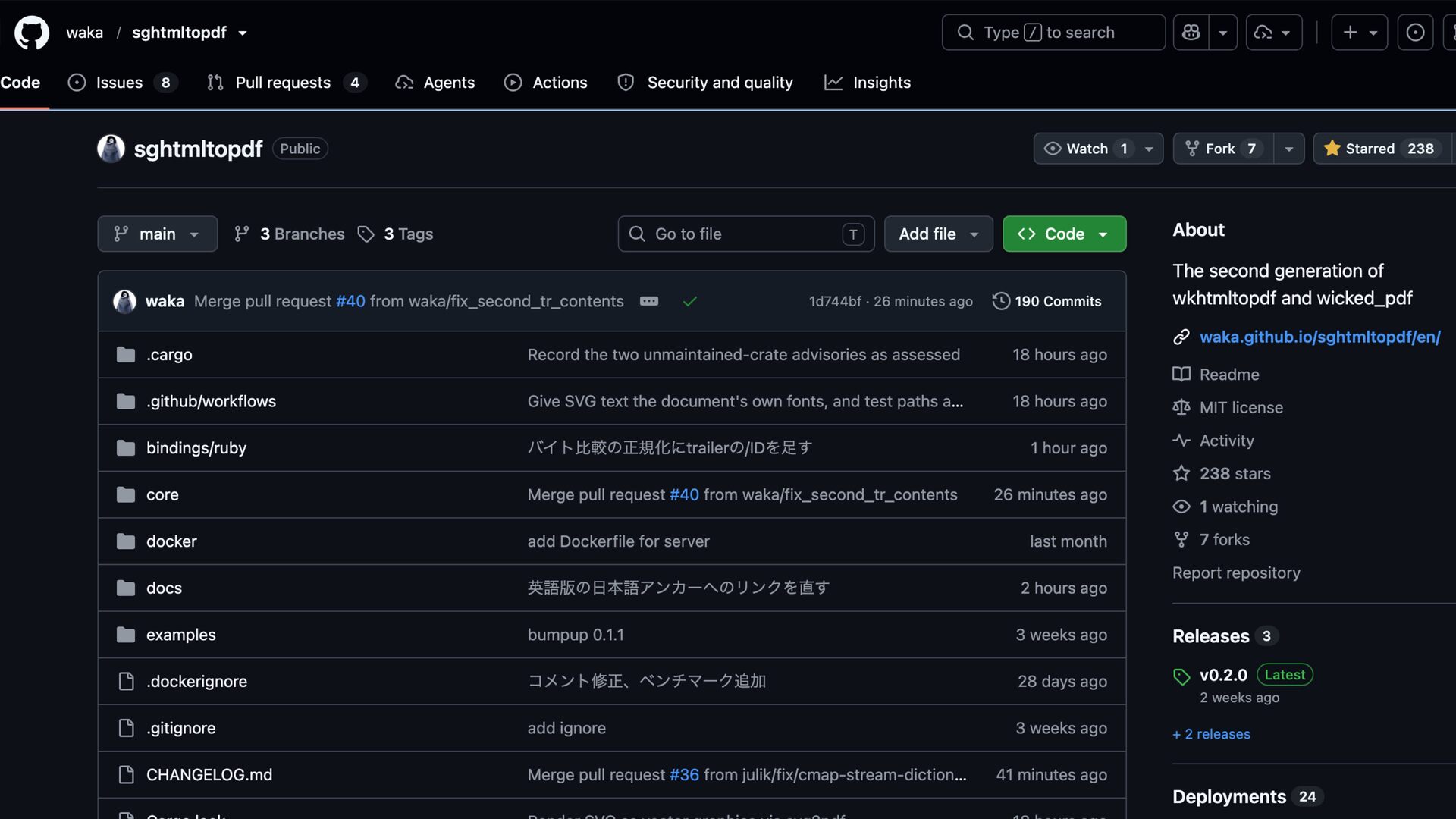Expand the main branch dropdown
1456x819 pixels.
[x=158, y=234]
